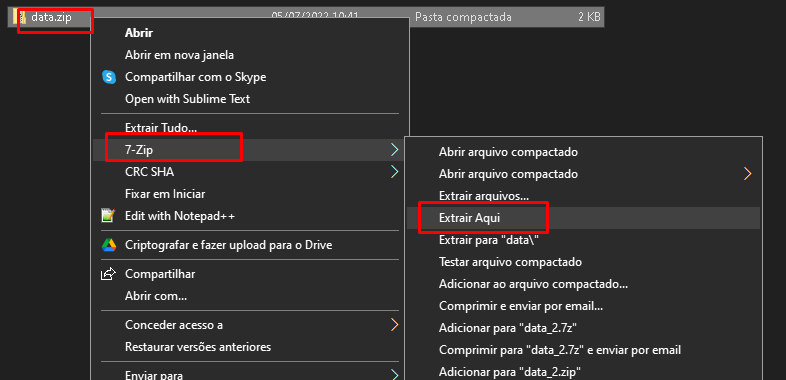The width and height of the screenshot is (786, 380).
Task: Click the Notepad++ icon beside Edit entry
Action: tap(109, 216)
